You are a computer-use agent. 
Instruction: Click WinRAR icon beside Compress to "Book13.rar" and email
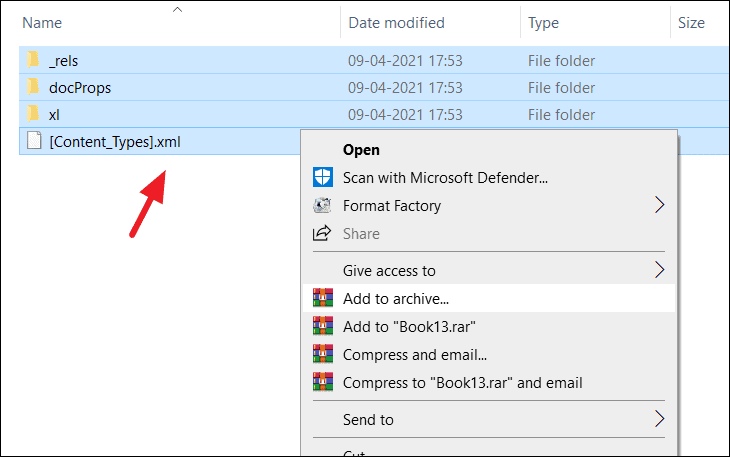(323, 382)
